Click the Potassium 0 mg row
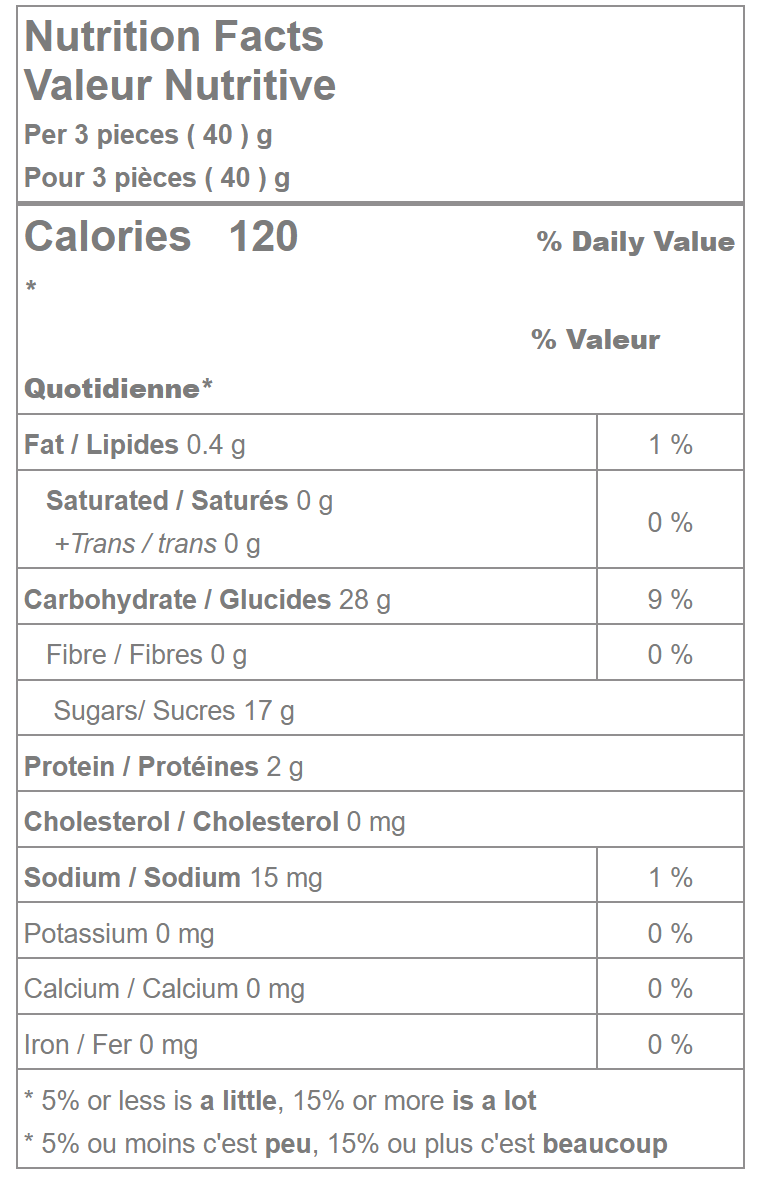The width and height of the screenshot is (765, 1177). [x=119, y=934]
